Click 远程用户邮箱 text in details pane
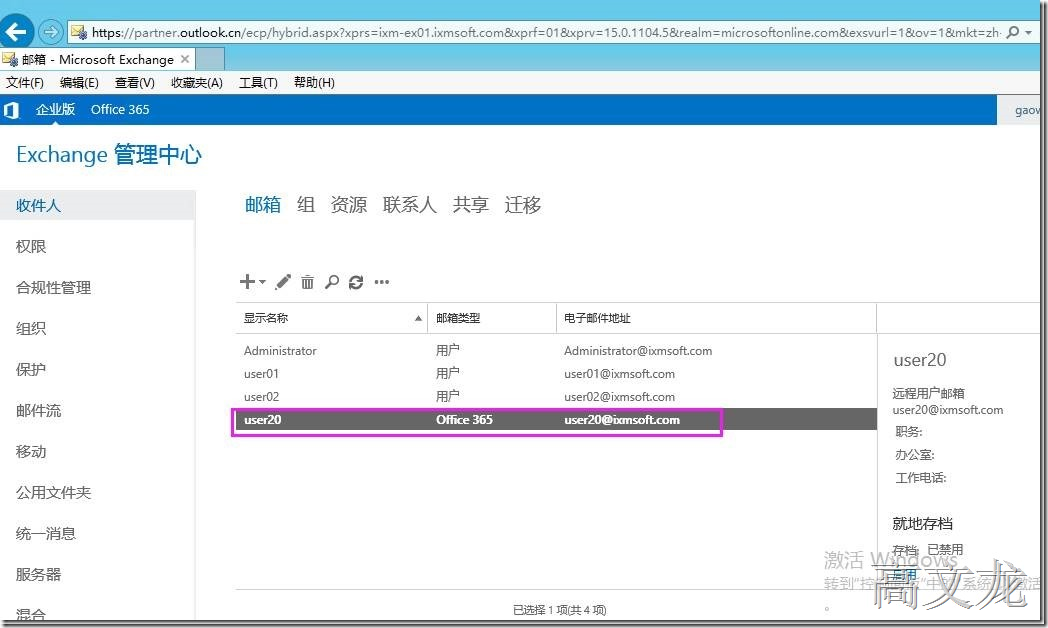The image size is (1048, 628). [928, 393]
